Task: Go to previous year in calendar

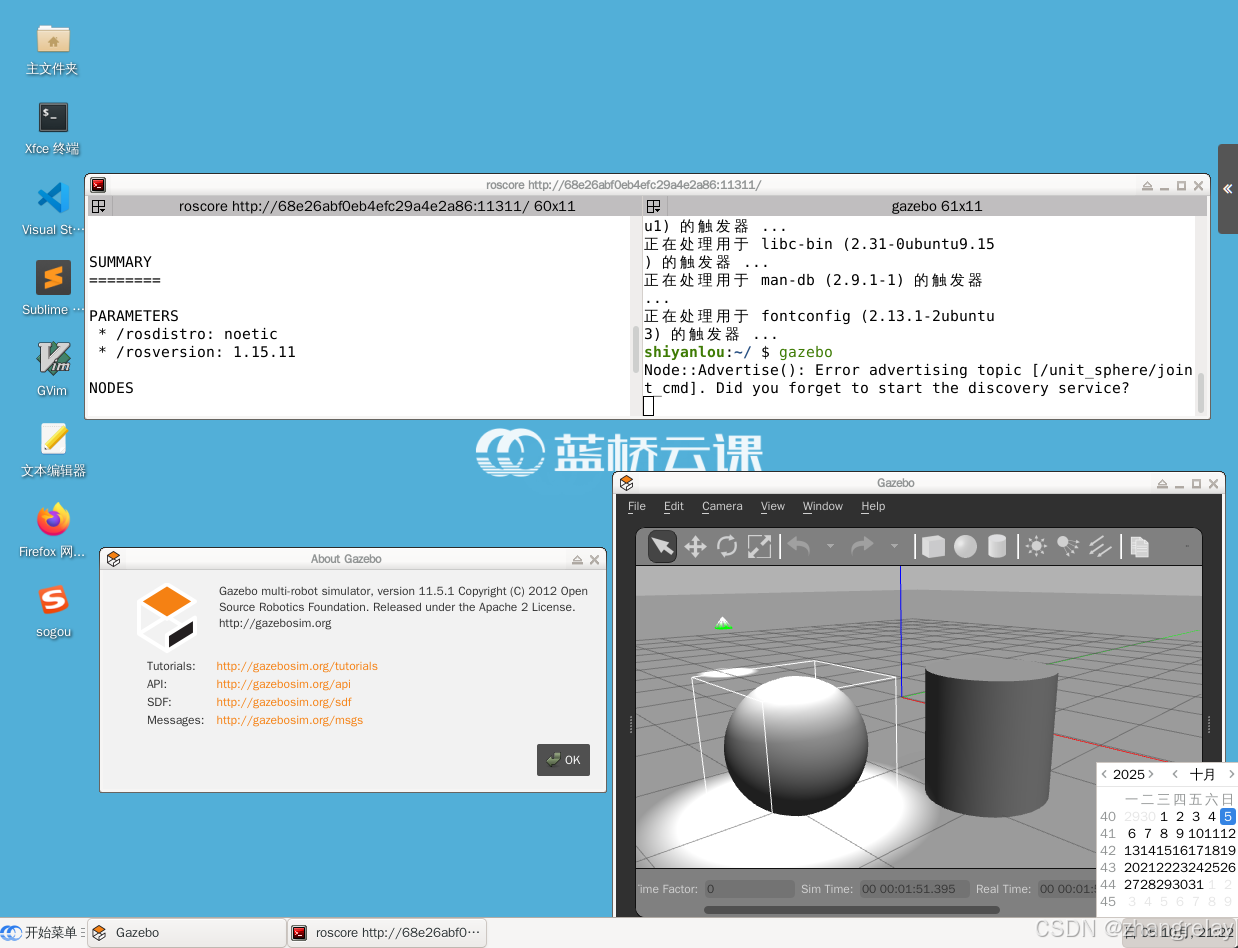Action: (1104, 774)
